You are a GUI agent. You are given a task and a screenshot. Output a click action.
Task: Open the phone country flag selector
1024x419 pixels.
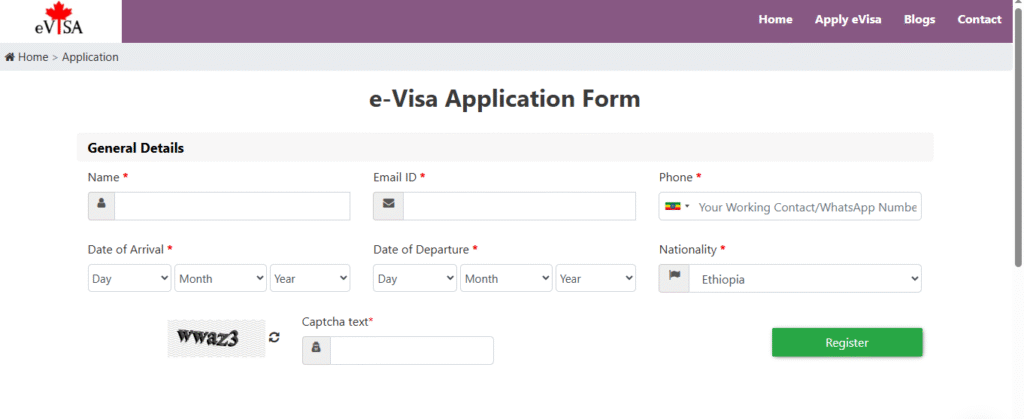coord(677,207)
